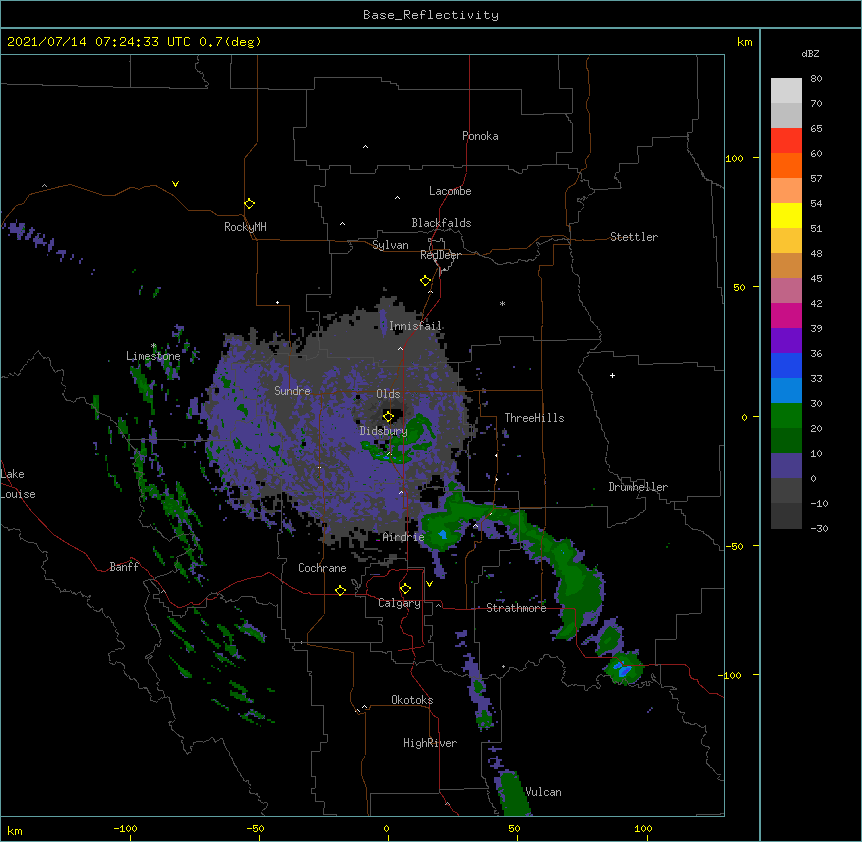The width and height of the screenshot is (862, 842).
Task: Click the Okotoks label
Action: [412, 700]
